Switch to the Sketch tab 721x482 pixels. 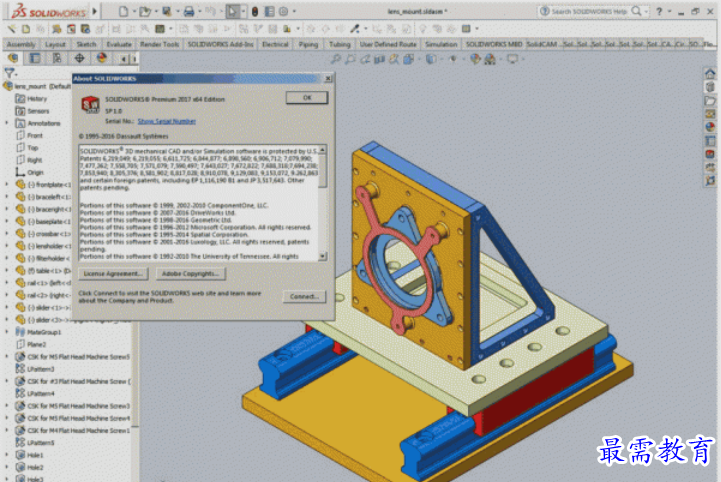pos(86,44)
